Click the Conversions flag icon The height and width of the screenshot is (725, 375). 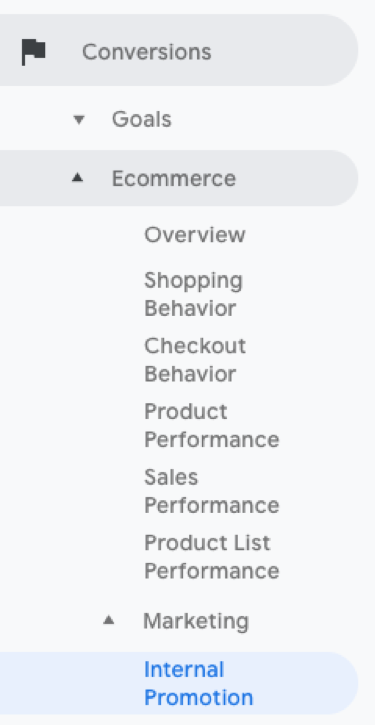tap(33, 51)
